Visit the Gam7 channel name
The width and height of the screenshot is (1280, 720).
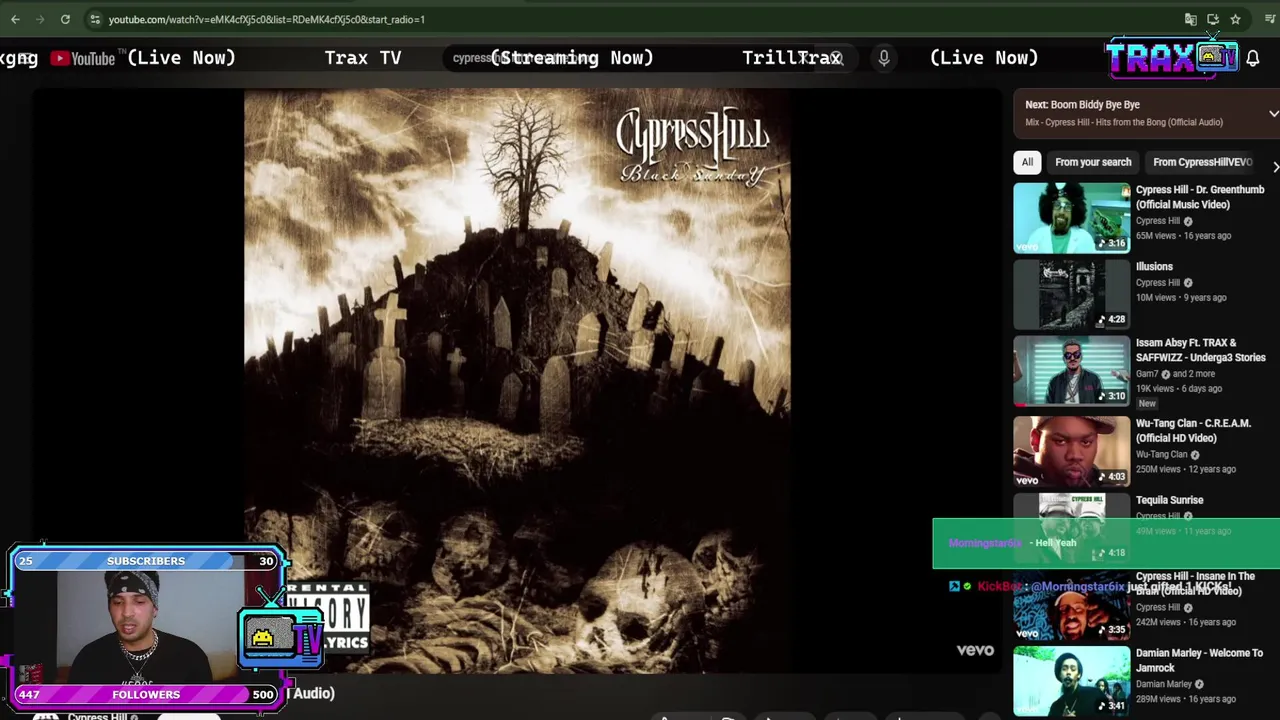point(1147,374)
